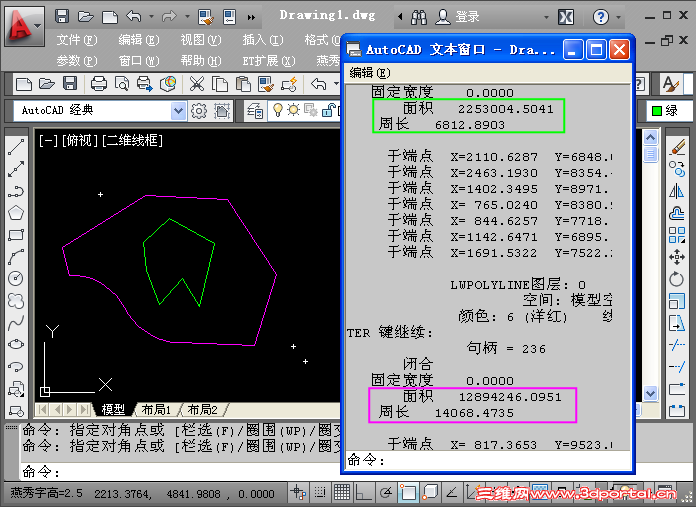Open the Help dropdown arrow in title bar
This screenshot has height=507, width=696.
tap(618, 17)
